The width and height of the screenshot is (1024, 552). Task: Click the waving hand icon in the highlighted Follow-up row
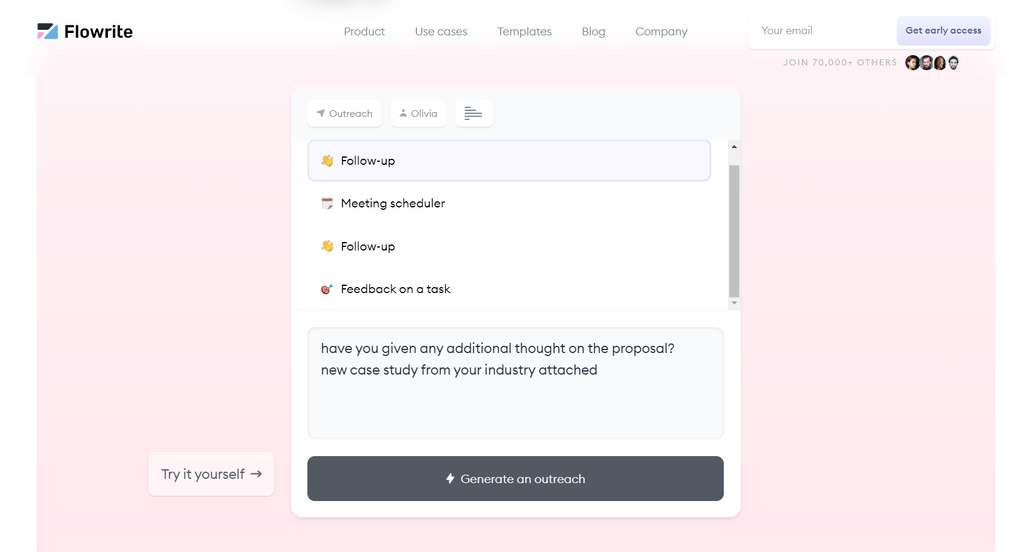pyautogui.click(x=327, y=161)
